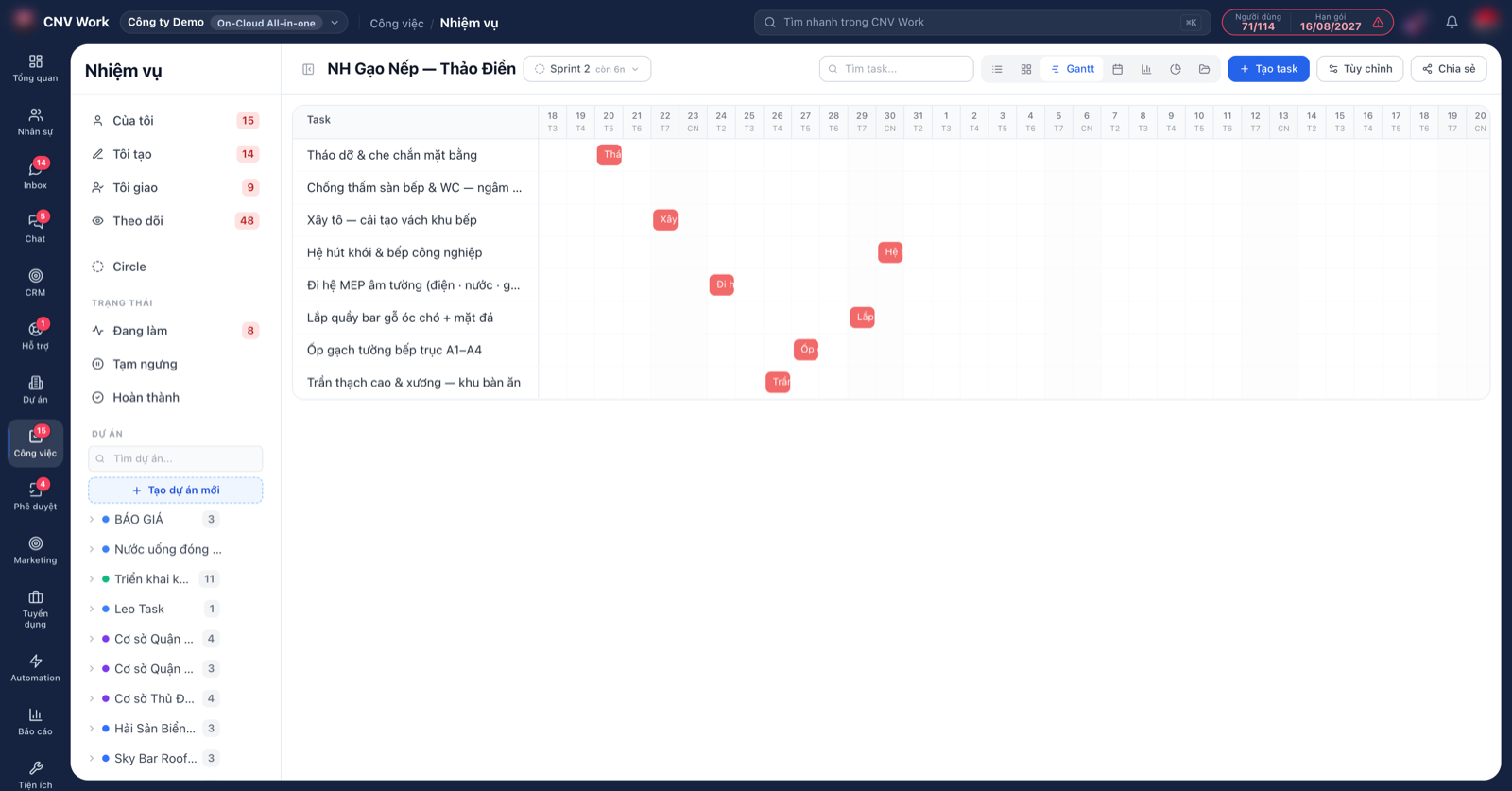This screenshot has height=791, width=1512.
Task: Filter tasks by Tôi giao
Action: pyautogui.click(x=175, y=188)
